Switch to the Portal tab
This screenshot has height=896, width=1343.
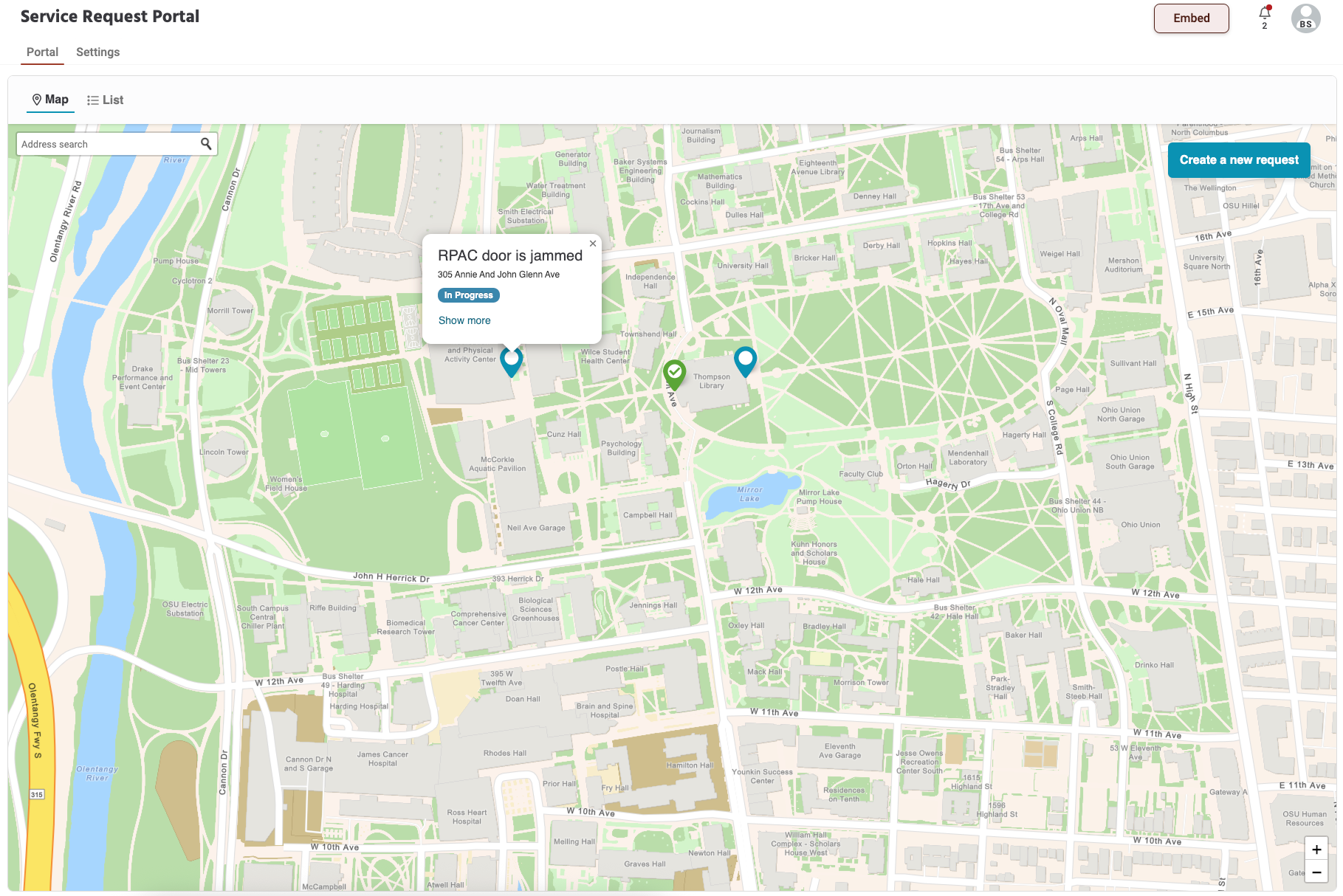(x=42, y=52)
